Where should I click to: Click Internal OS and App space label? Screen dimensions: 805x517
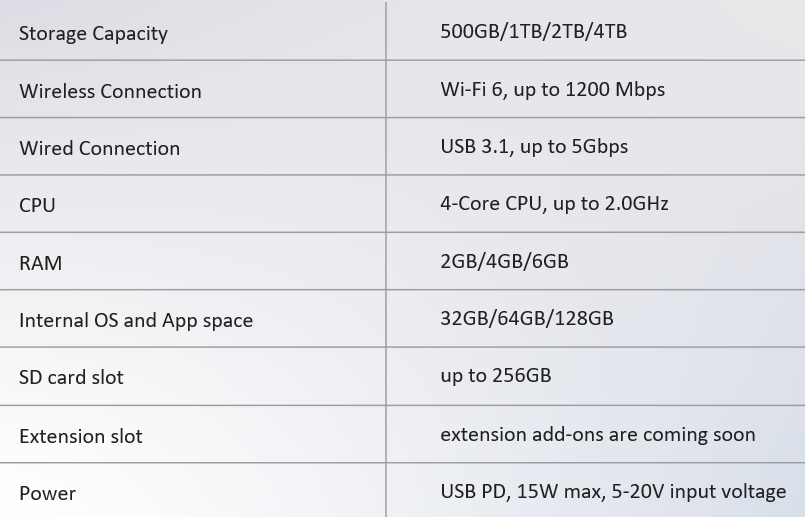tap(135, 320)
